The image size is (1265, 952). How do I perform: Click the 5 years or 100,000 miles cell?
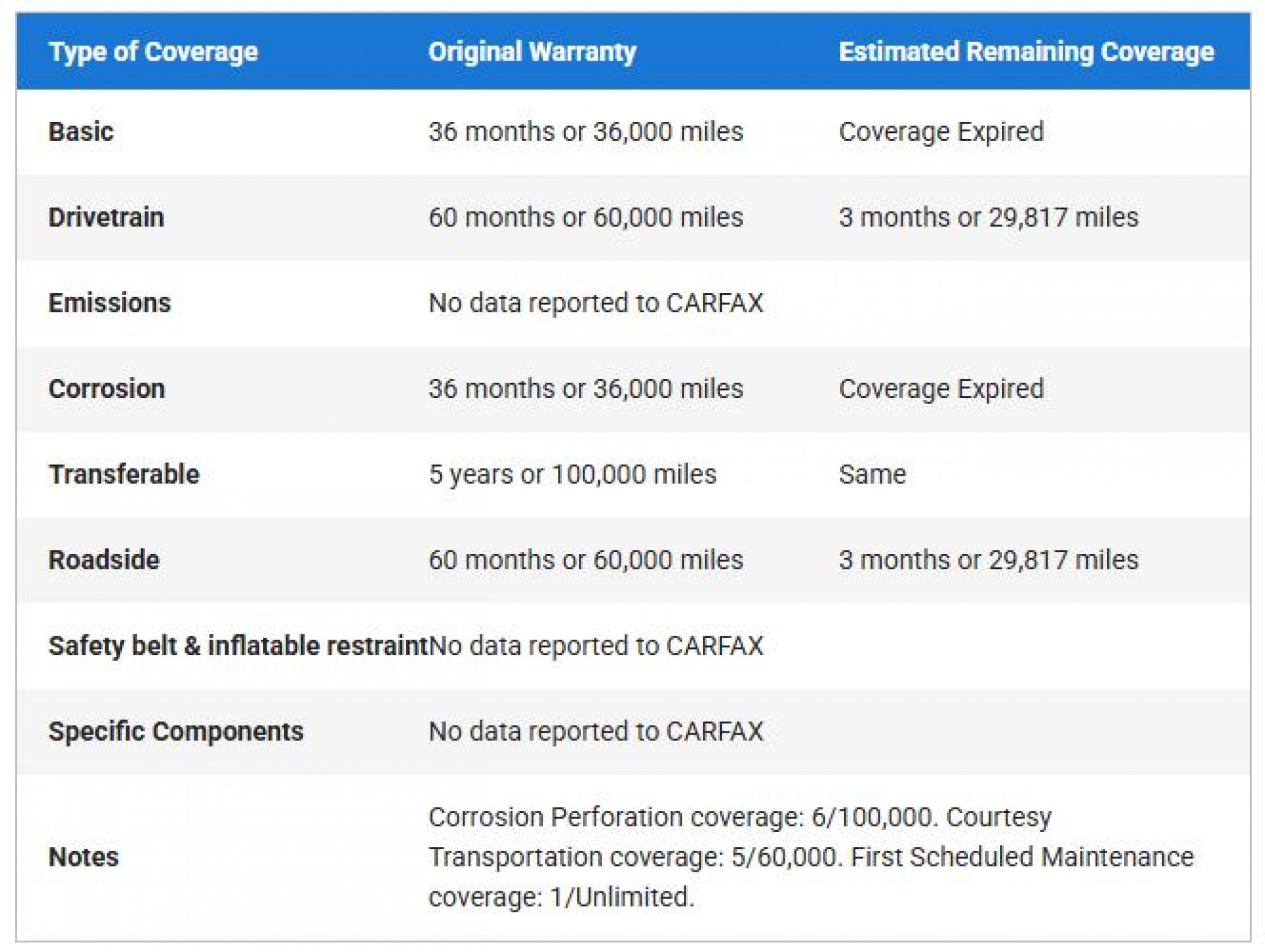[572, 474]
